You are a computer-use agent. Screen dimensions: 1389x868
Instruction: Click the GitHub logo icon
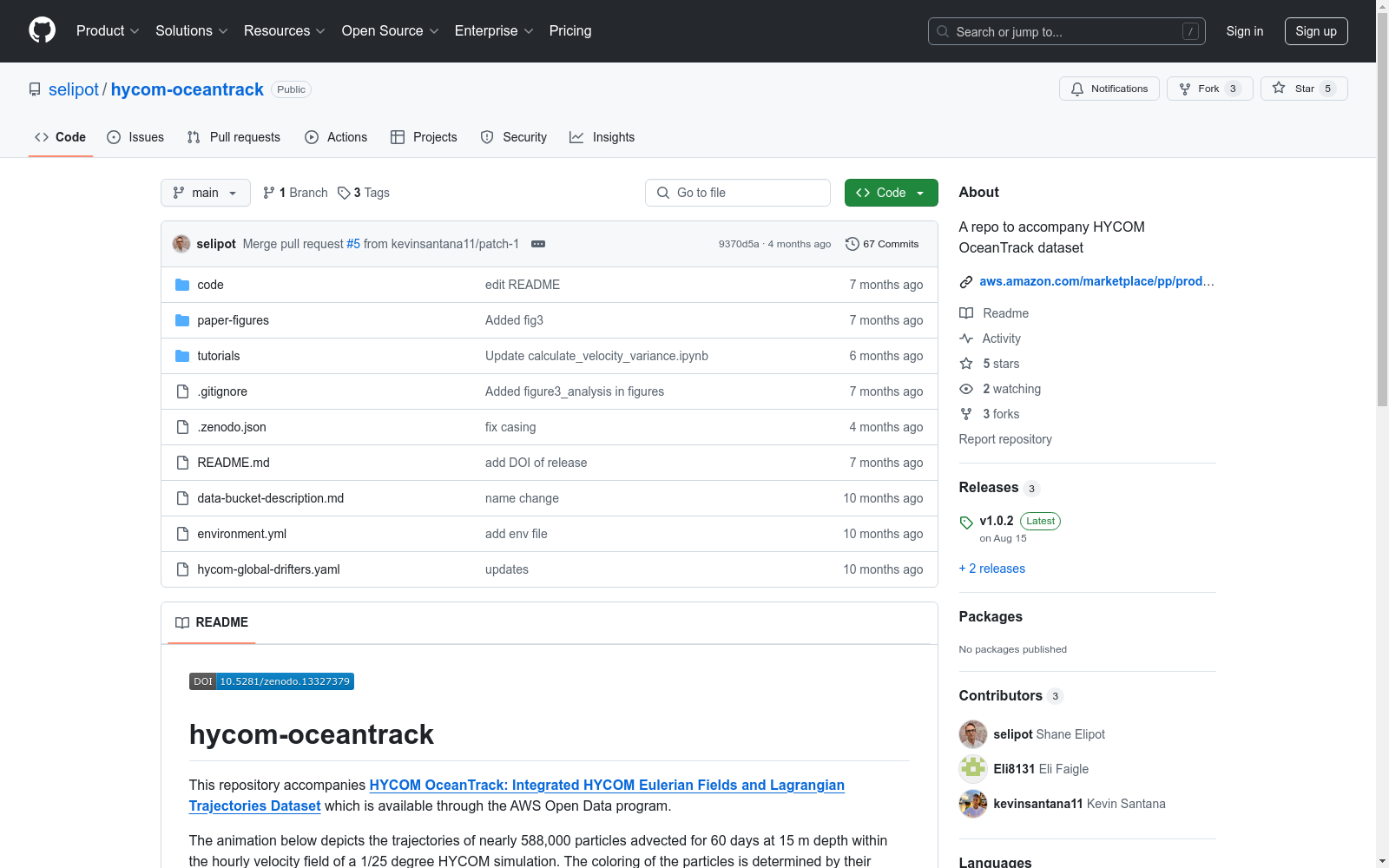click(x=42, y=30)
